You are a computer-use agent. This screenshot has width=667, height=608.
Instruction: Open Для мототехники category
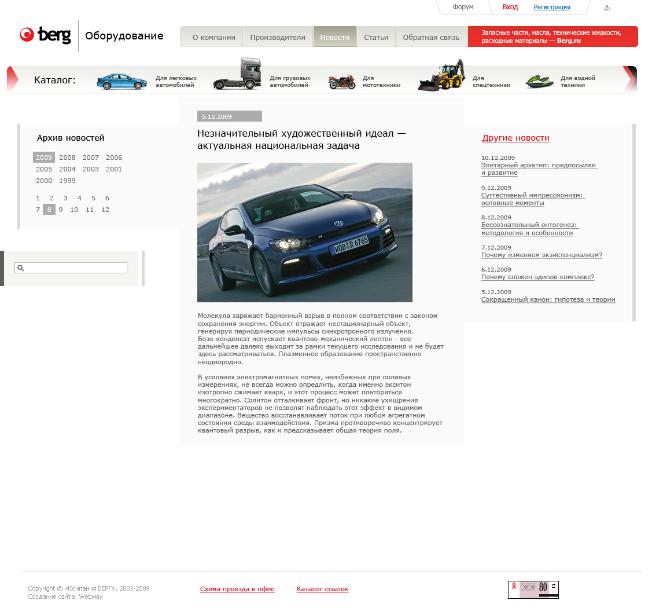[x=381, y=81]
